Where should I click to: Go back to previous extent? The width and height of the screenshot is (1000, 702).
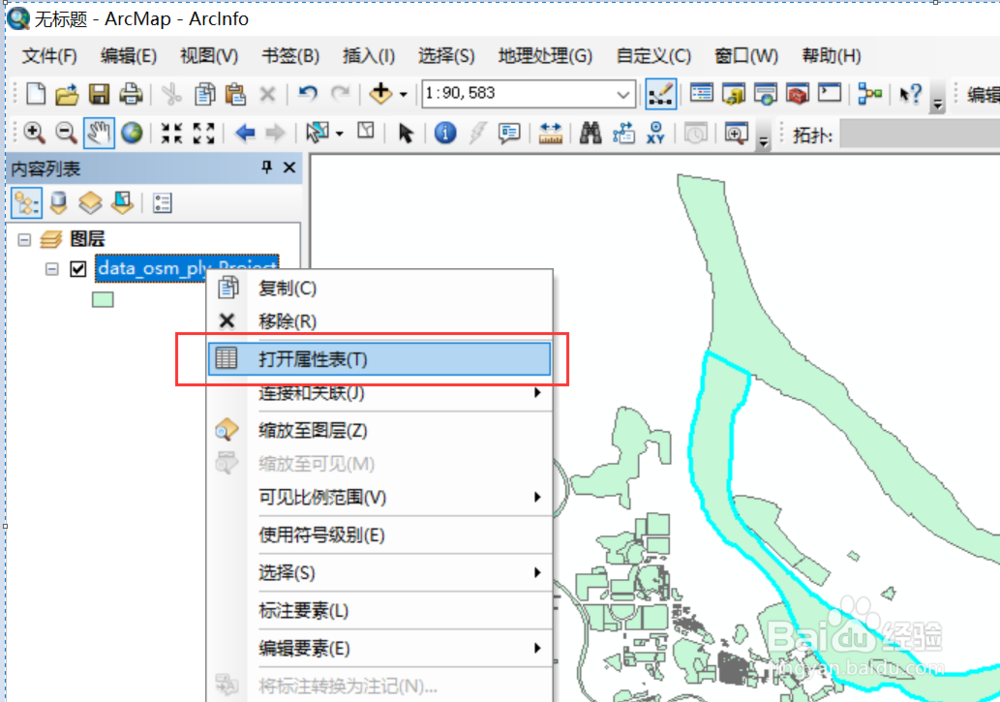(245, 133)
